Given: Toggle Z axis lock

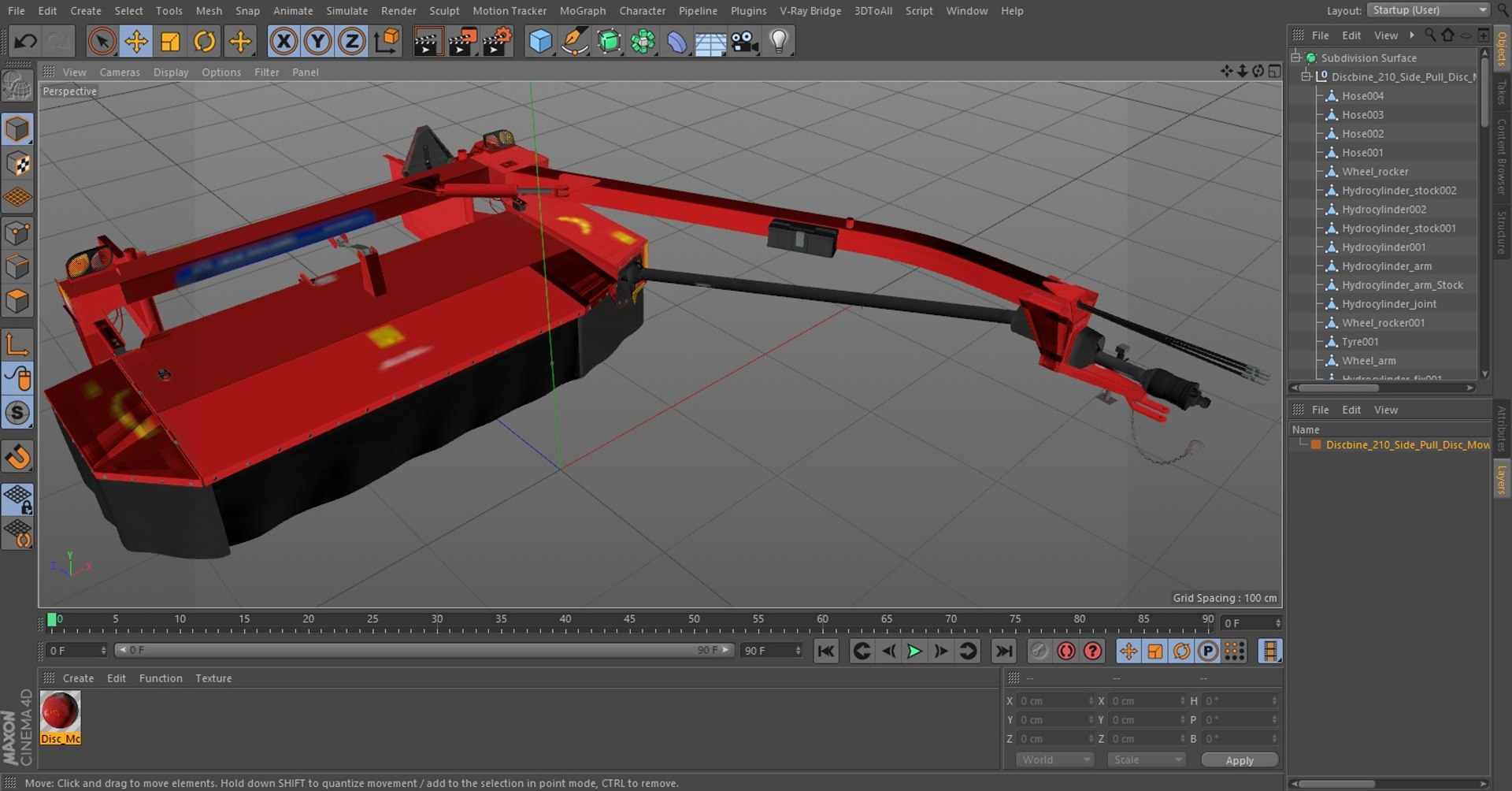Looking at the screenshot, I should tap(351, 41).
